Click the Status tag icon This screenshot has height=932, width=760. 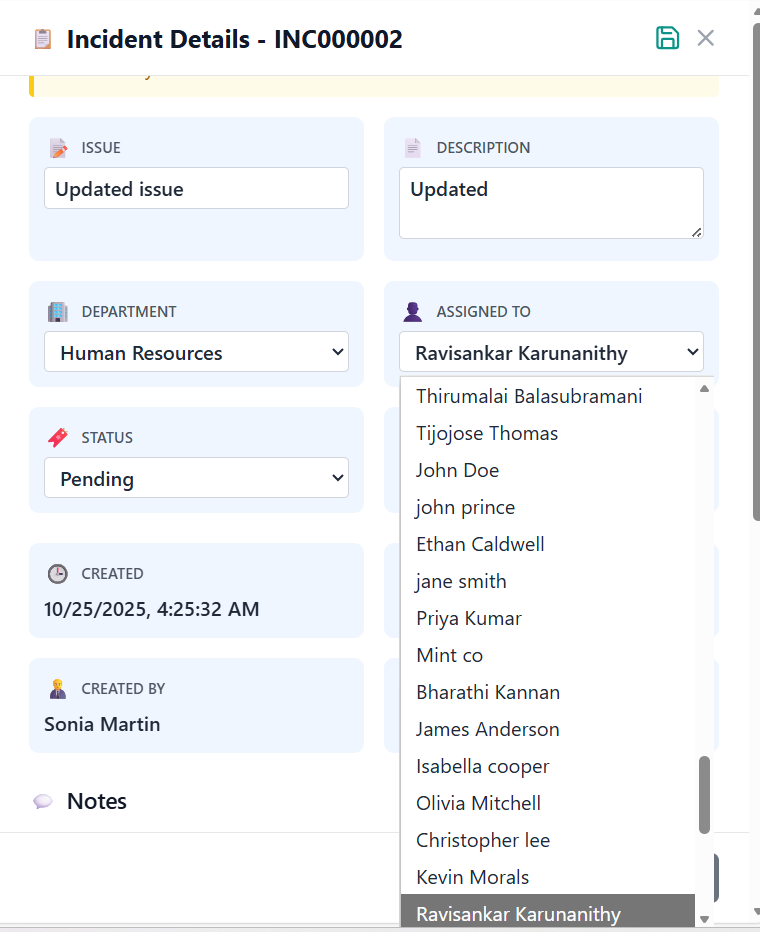59,438
